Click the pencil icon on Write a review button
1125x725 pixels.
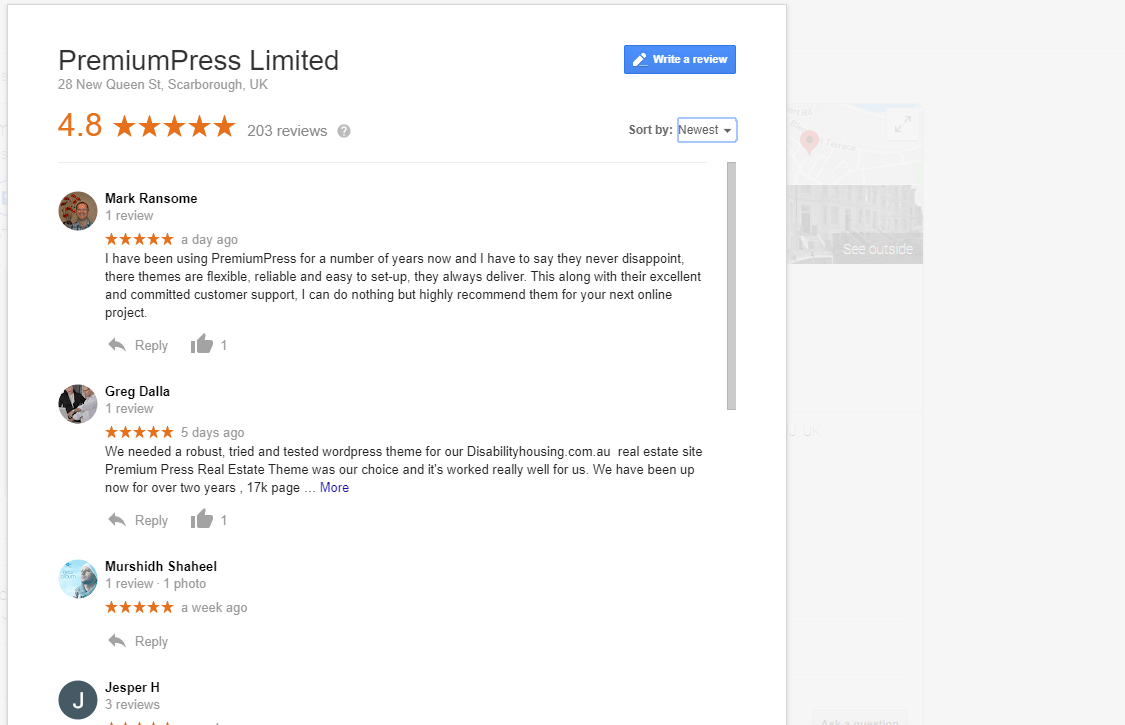coord(638,59)
